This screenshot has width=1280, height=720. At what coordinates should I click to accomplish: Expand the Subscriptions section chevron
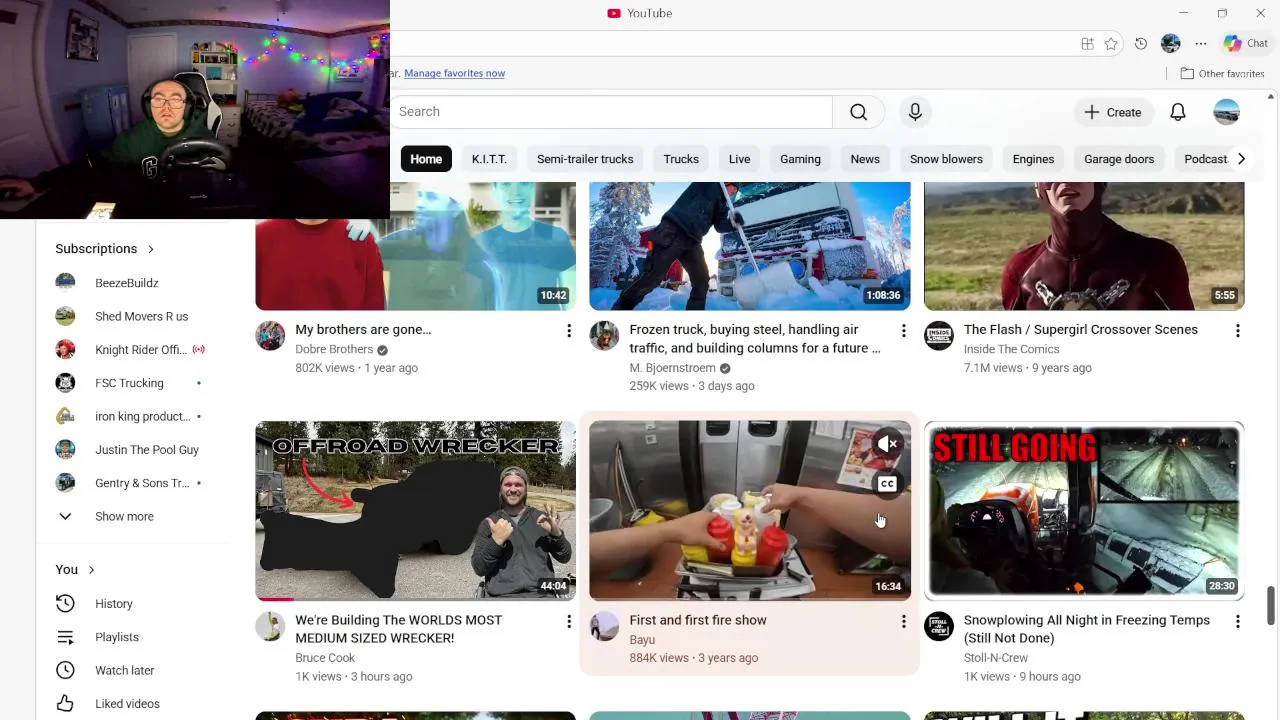[x=151, y=249]
